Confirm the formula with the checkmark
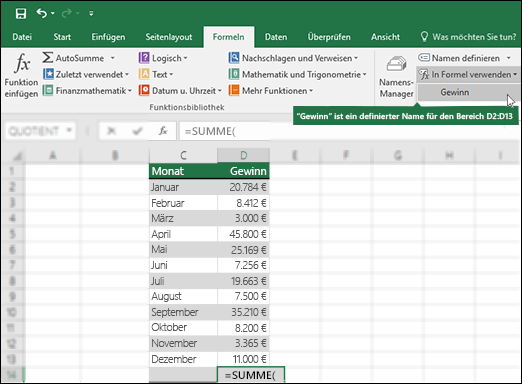 (137, 131)
